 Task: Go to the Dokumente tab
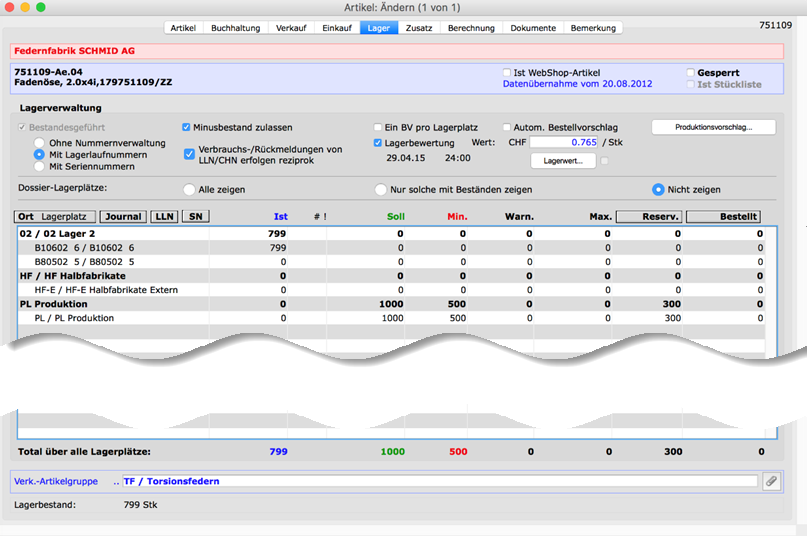(x=533, y=28)
